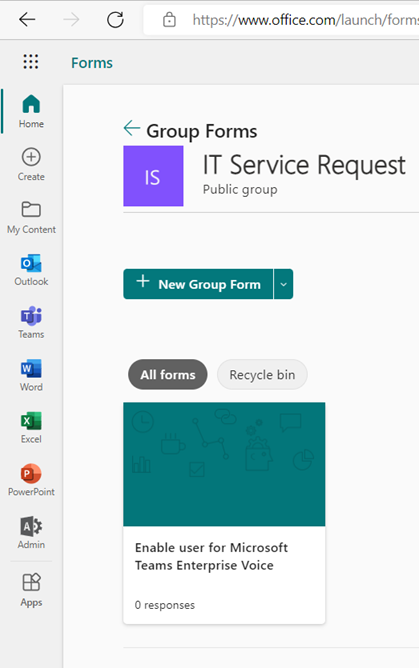Select the All forms tab
Viewport: 419px width, 668px height.
tap(168, 374)
